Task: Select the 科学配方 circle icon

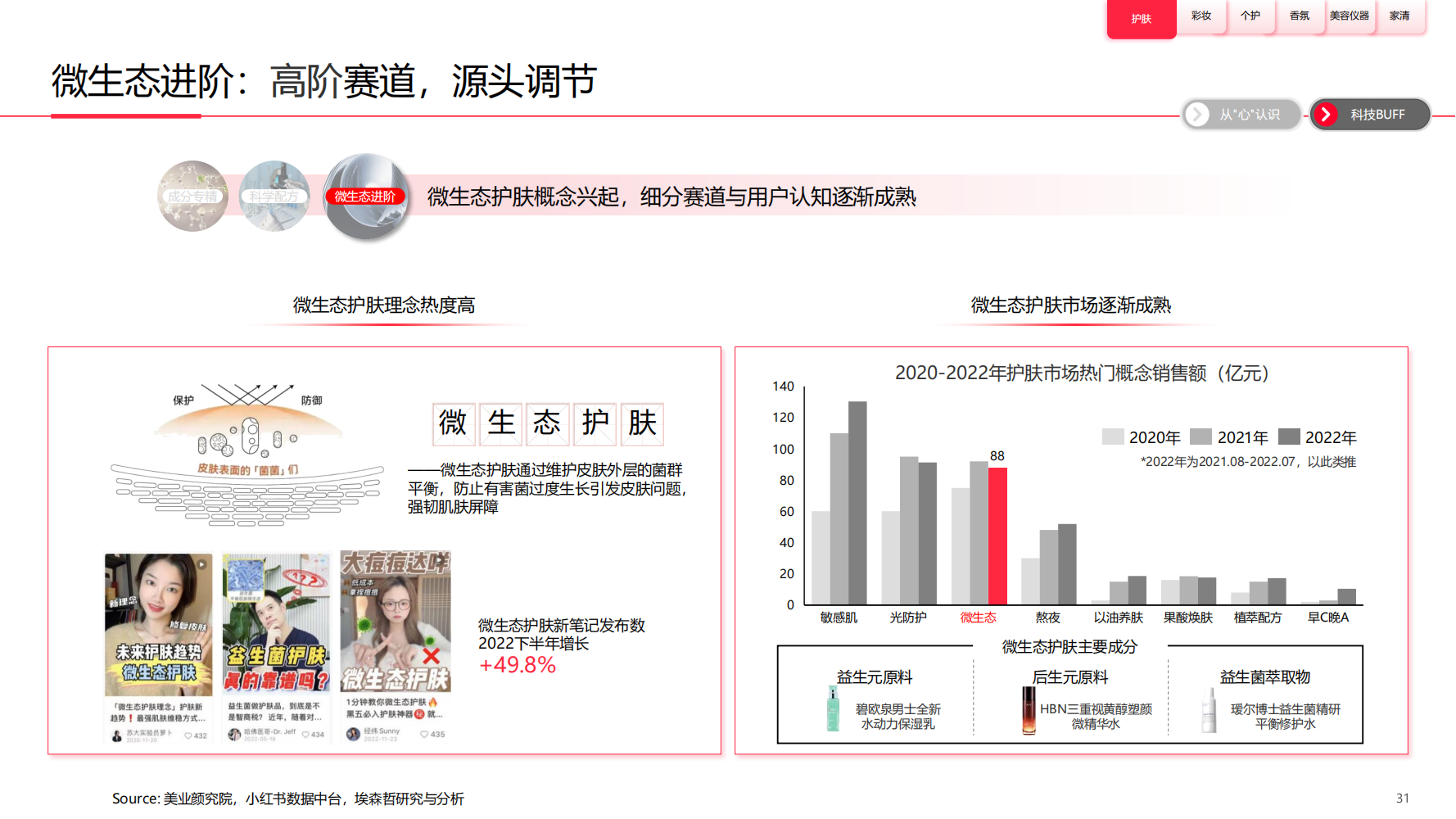Action: (274, 197)
